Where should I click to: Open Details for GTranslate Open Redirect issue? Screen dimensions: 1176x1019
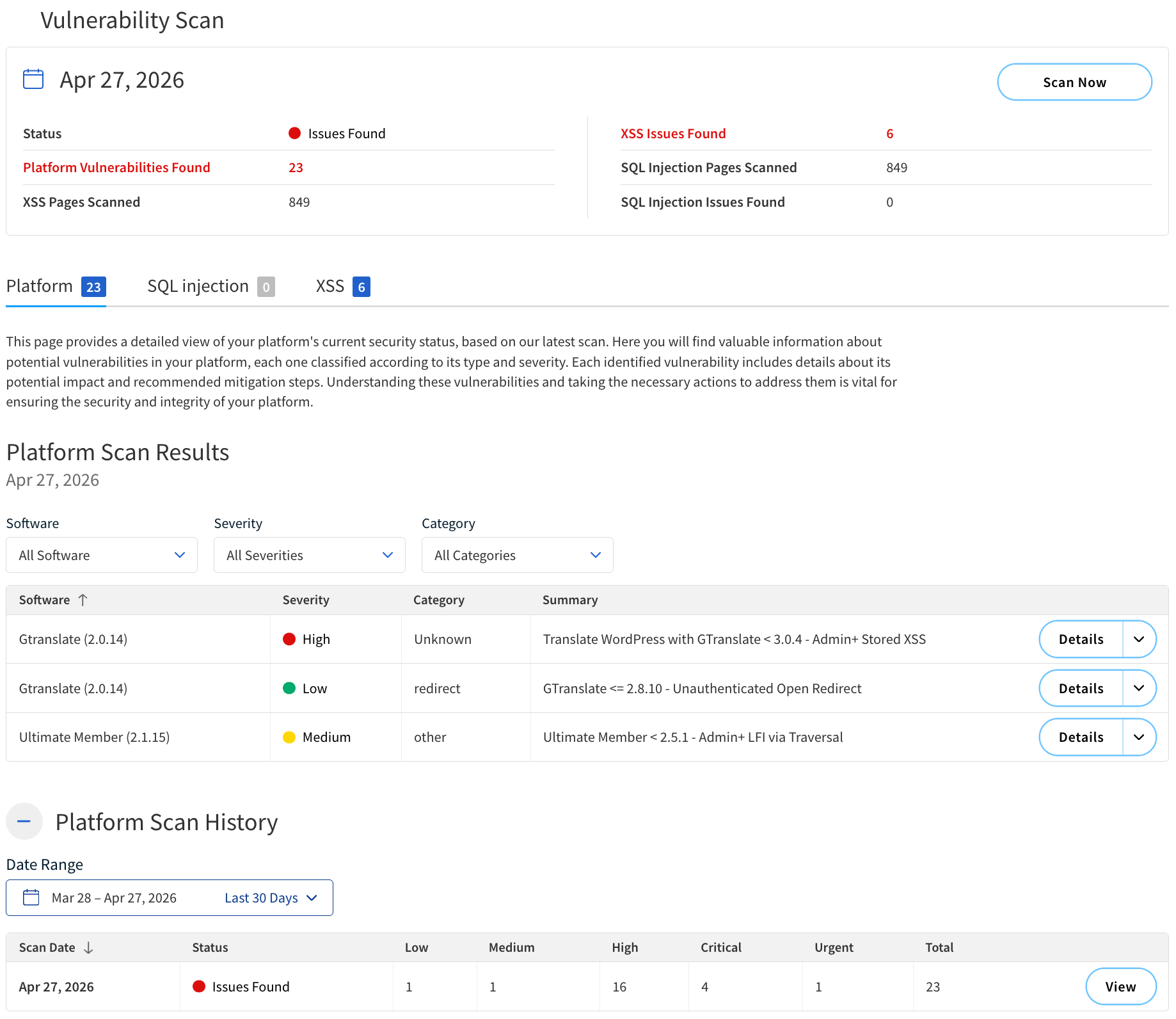[x=1081, y=688]
